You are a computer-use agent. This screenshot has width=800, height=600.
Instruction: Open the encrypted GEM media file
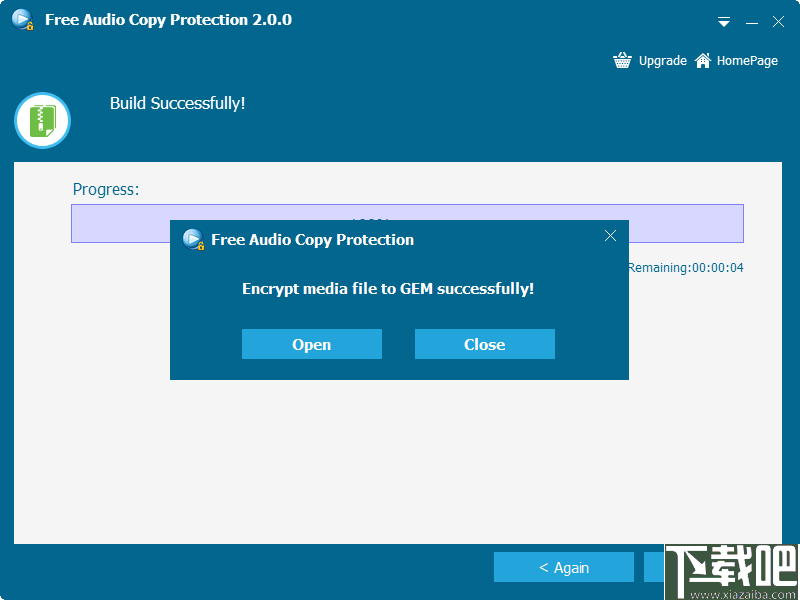click(x=311, y=344)
